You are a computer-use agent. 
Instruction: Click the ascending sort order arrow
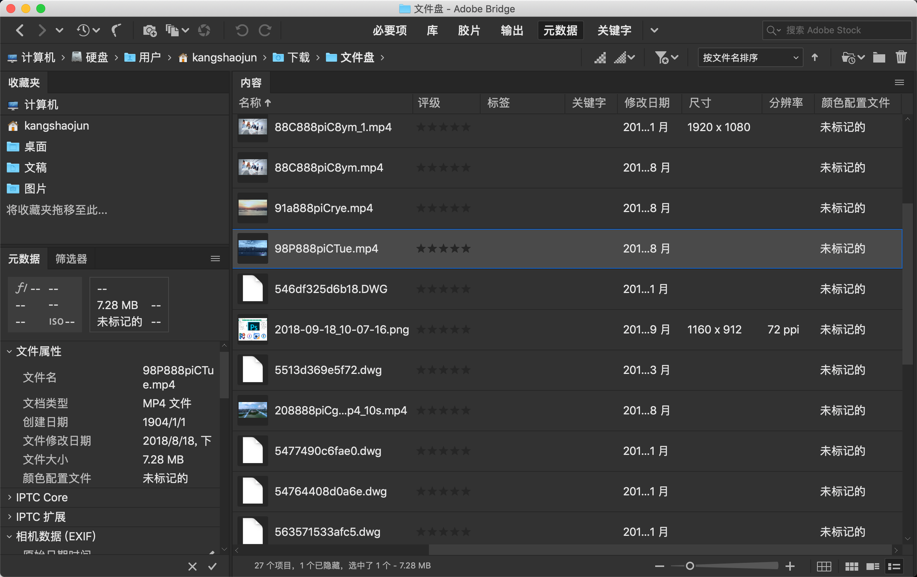(815, 58)
